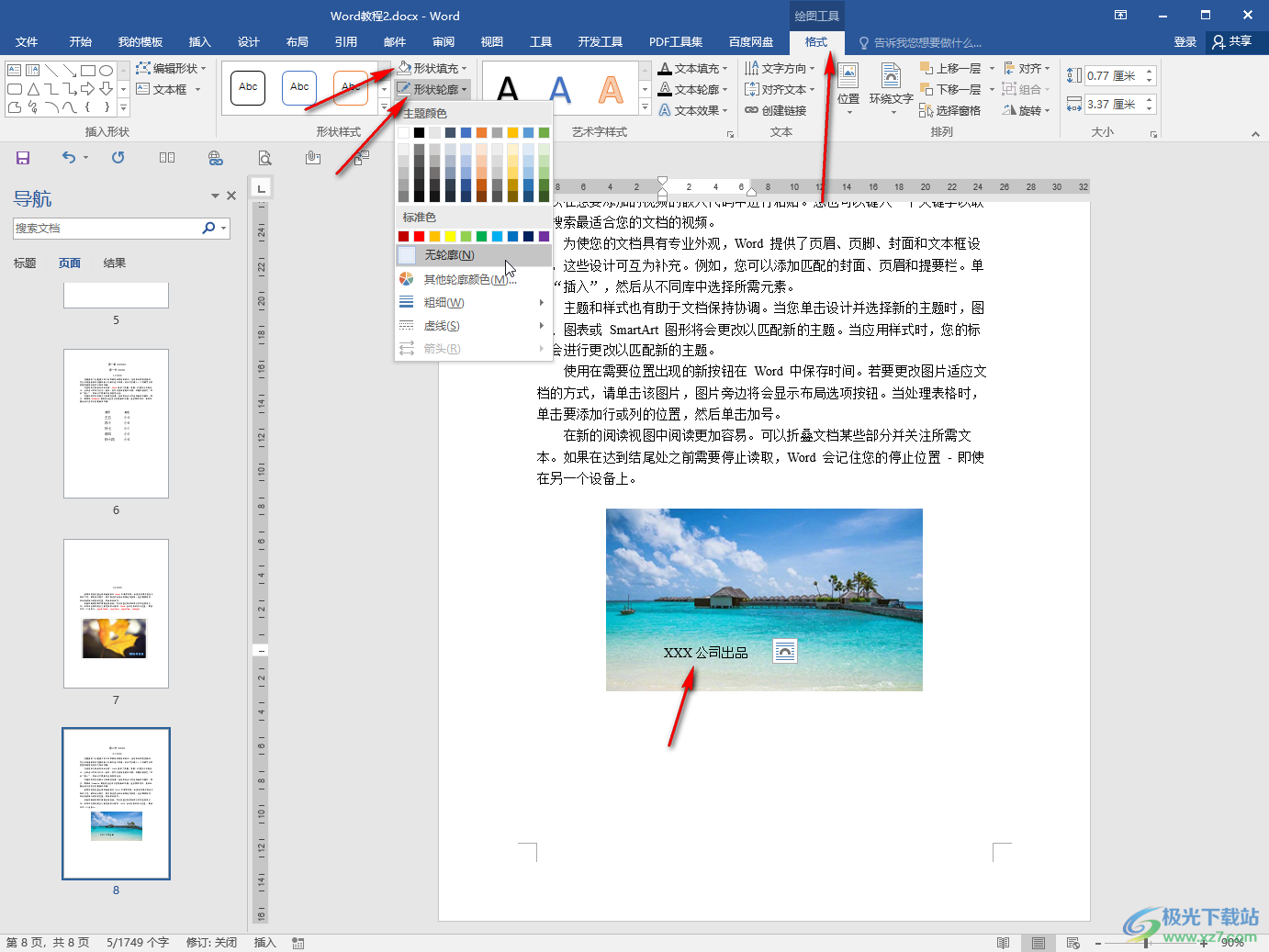The width and height of the screenshot is (1269, 952).
Task: Open the Position (位置) layout button
Action: pyautogui.click(x=848, y=89)
